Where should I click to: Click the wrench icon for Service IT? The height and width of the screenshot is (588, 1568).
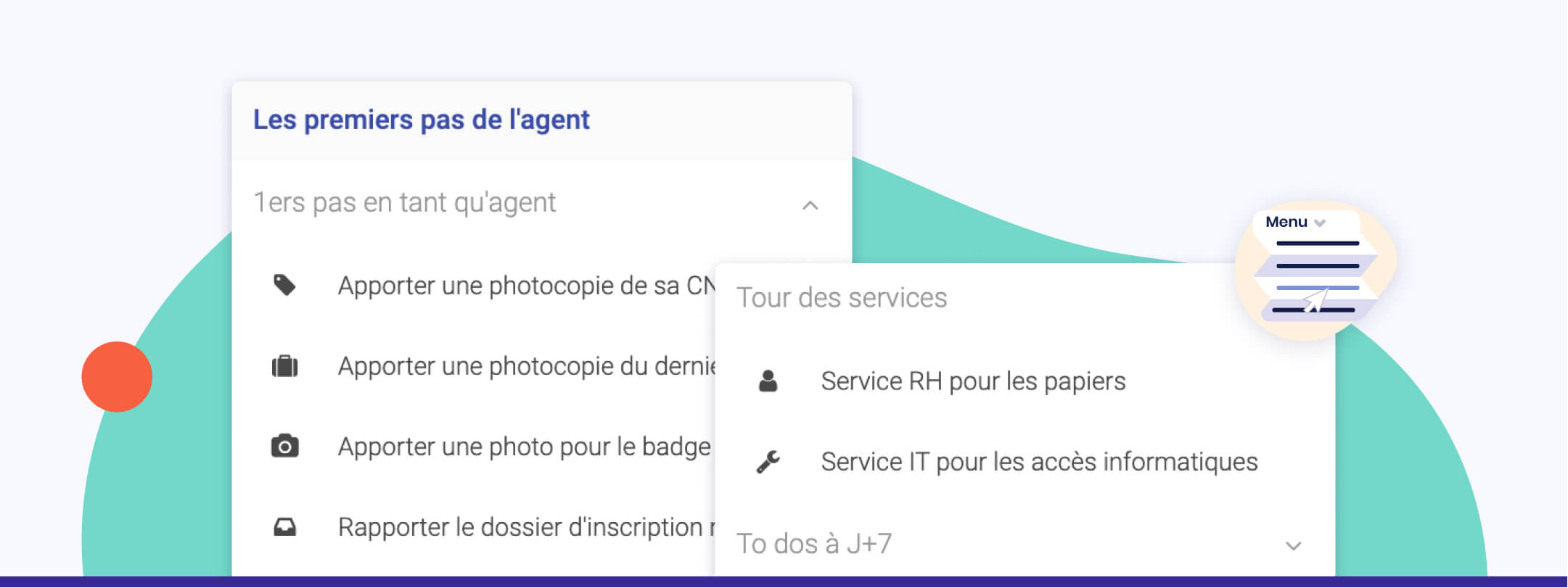point(768,461)
